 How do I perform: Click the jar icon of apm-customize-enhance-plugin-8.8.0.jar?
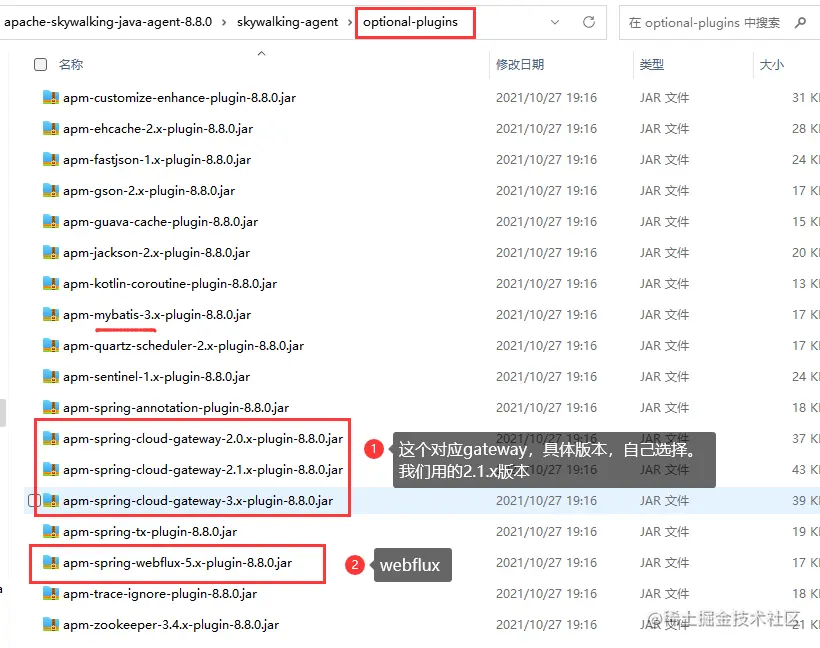[x=51, y=97]
